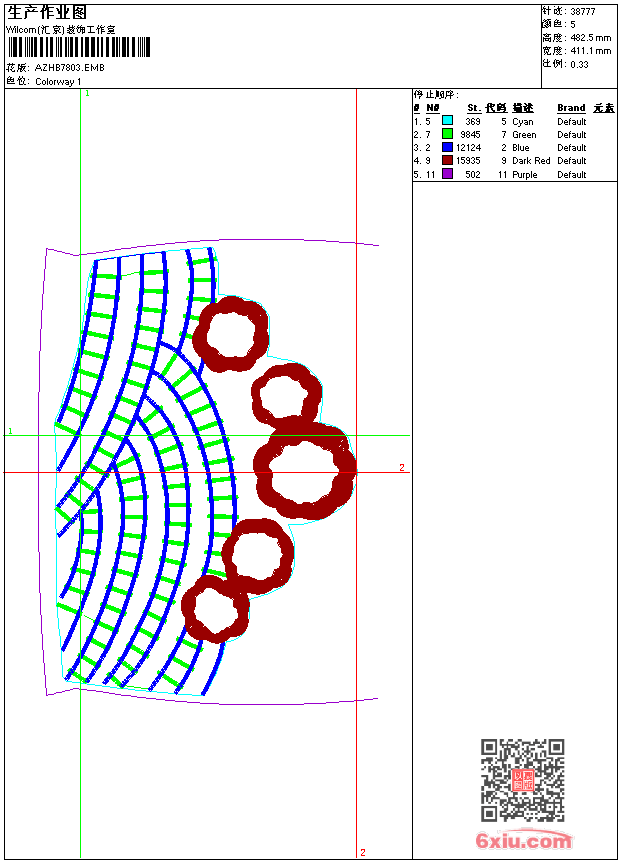Screen dimensions: 620x860
Task: Select the width value 411.1 mm
Action: [590, 51]
